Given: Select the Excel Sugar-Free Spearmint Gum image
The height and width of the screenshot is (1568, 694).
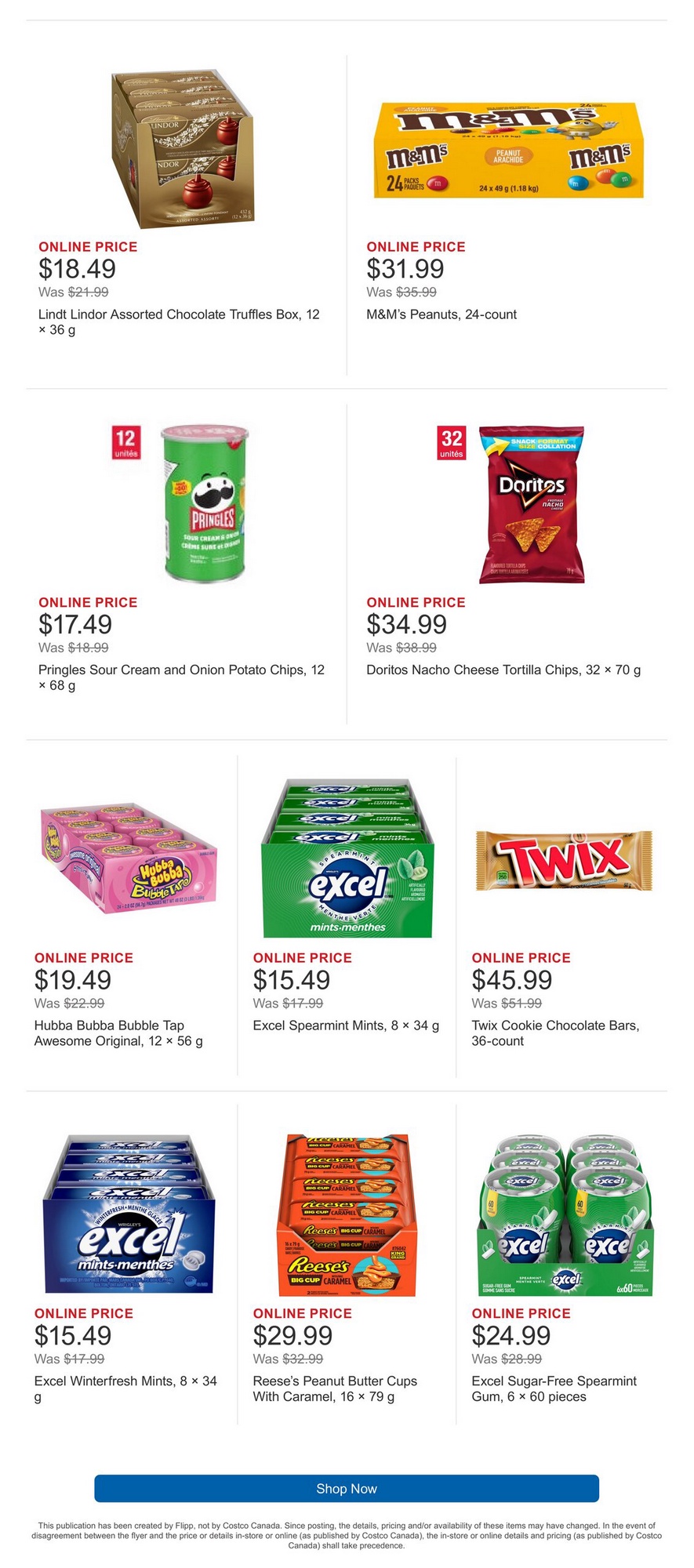Looking at the screenshot, I should coord(565,1214).
